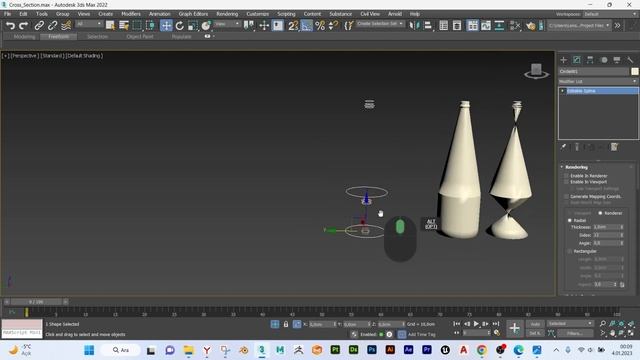Viewport: 640px width, 360px height.
Task: Open the Modifier List dropdown
Action: tap(598, 81)
